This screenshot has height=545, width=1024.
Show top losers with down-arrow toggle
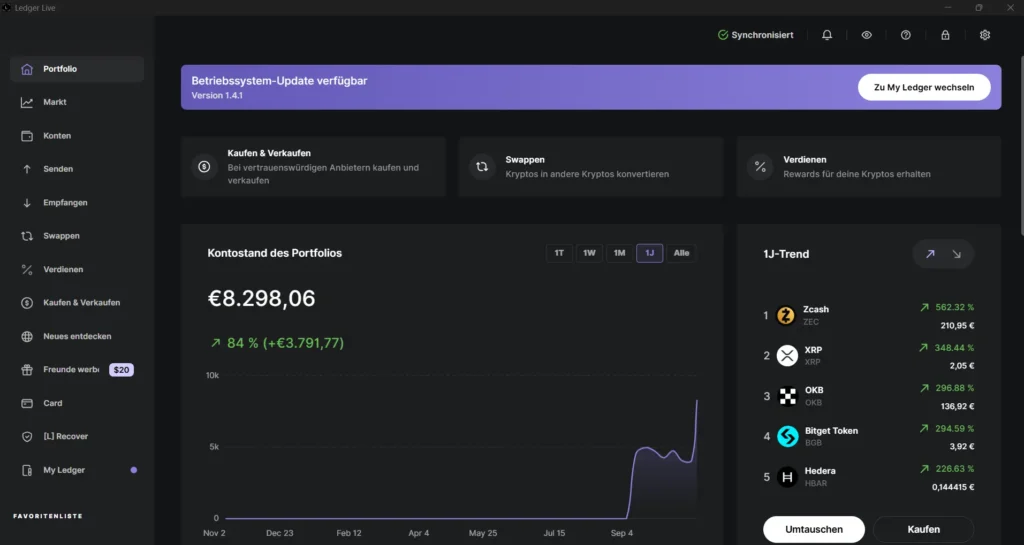coord(957,254)
